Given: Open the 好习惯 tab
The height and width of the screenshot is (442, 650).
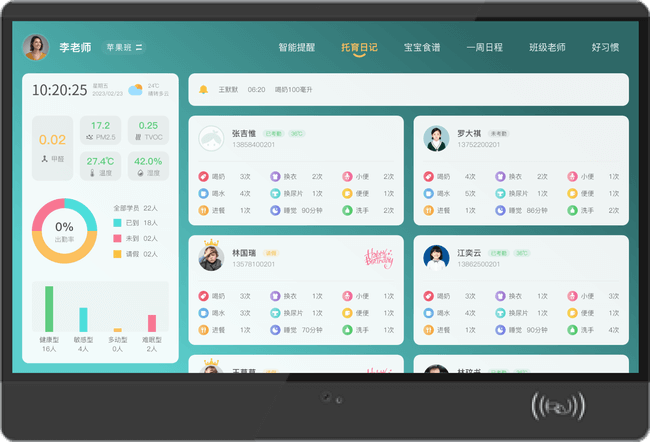Looking at the screenshot, I should coord(606,47).
